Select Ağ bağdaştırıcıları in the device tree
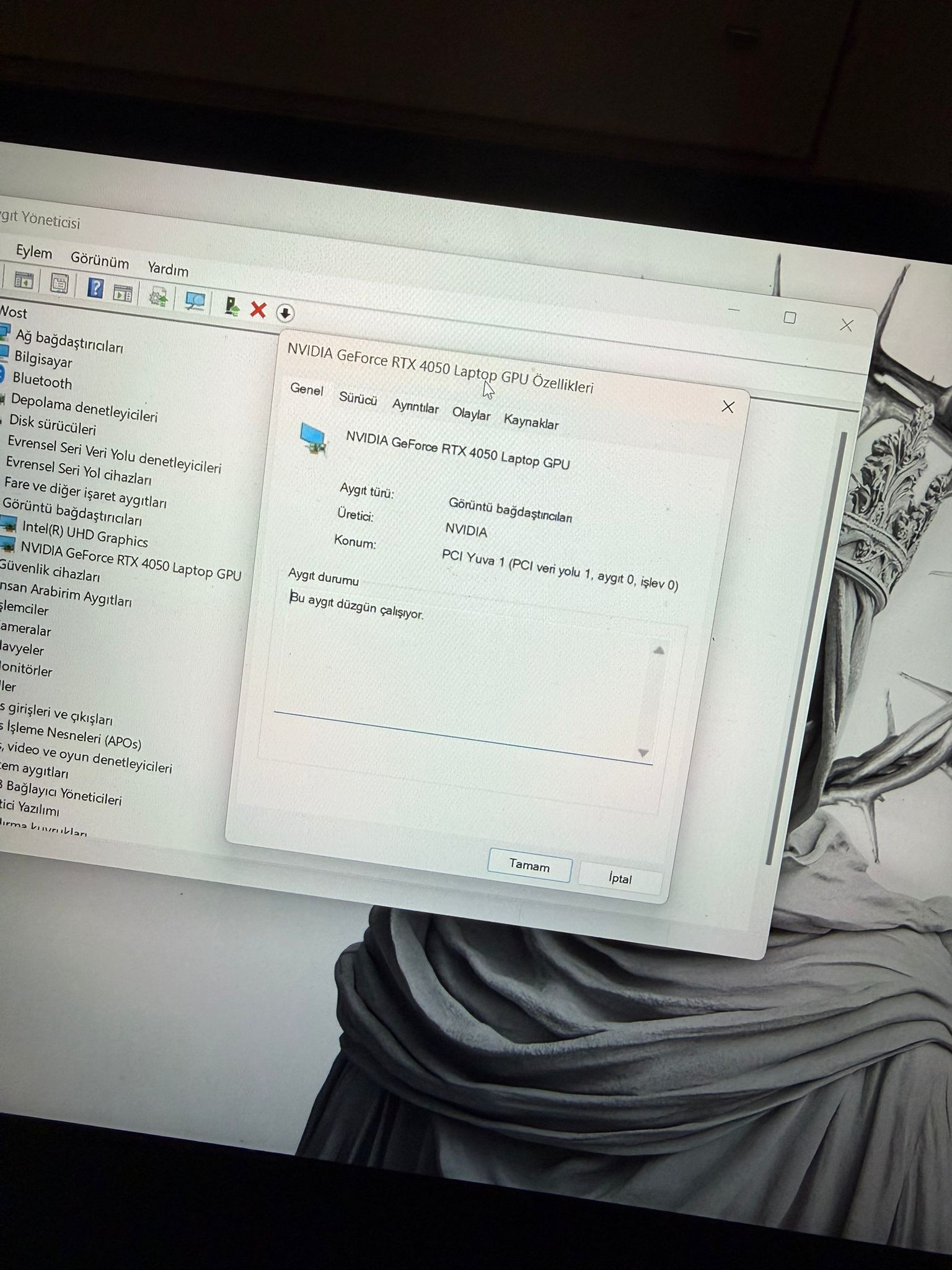 pos(69,342)
